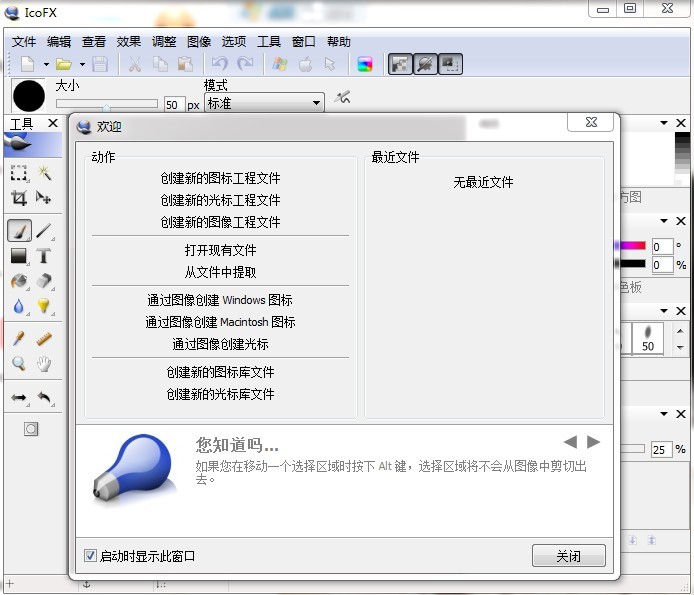Screen dimensions: 694x595
Task: Select the crop tool
Action: pyautogui.click(x=19, y=197)
